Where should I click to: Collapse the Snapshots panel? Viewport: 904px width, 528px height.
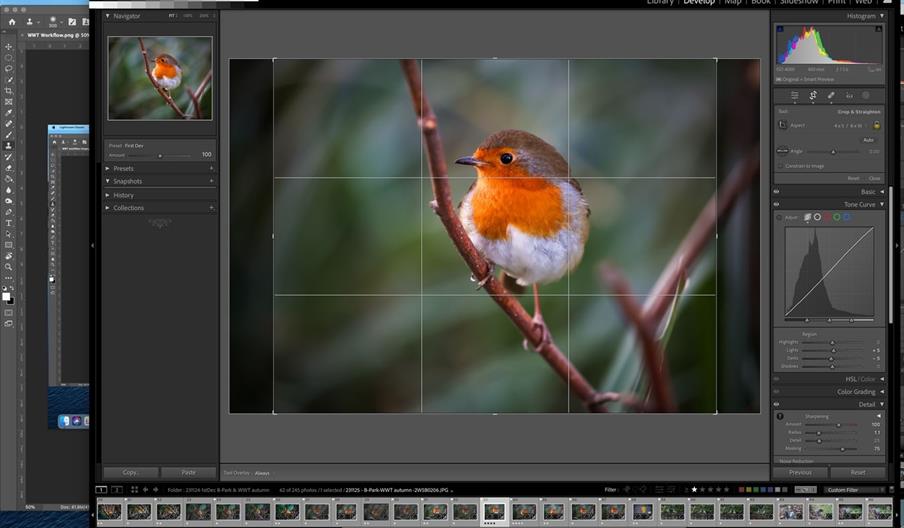click(x=108, y=181)
